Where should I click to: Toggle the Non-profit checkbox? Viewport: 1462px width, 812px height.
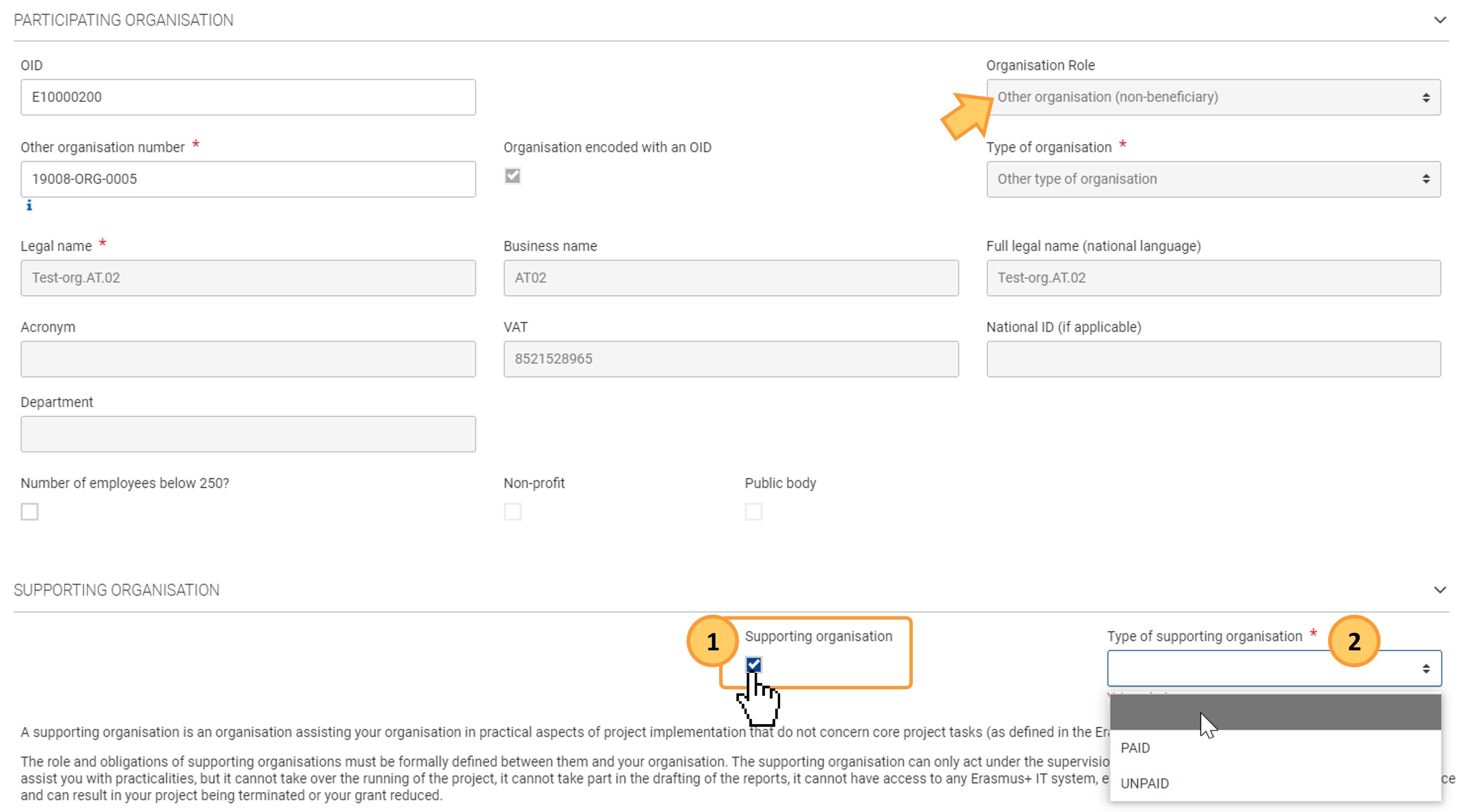tap(512, 512)
